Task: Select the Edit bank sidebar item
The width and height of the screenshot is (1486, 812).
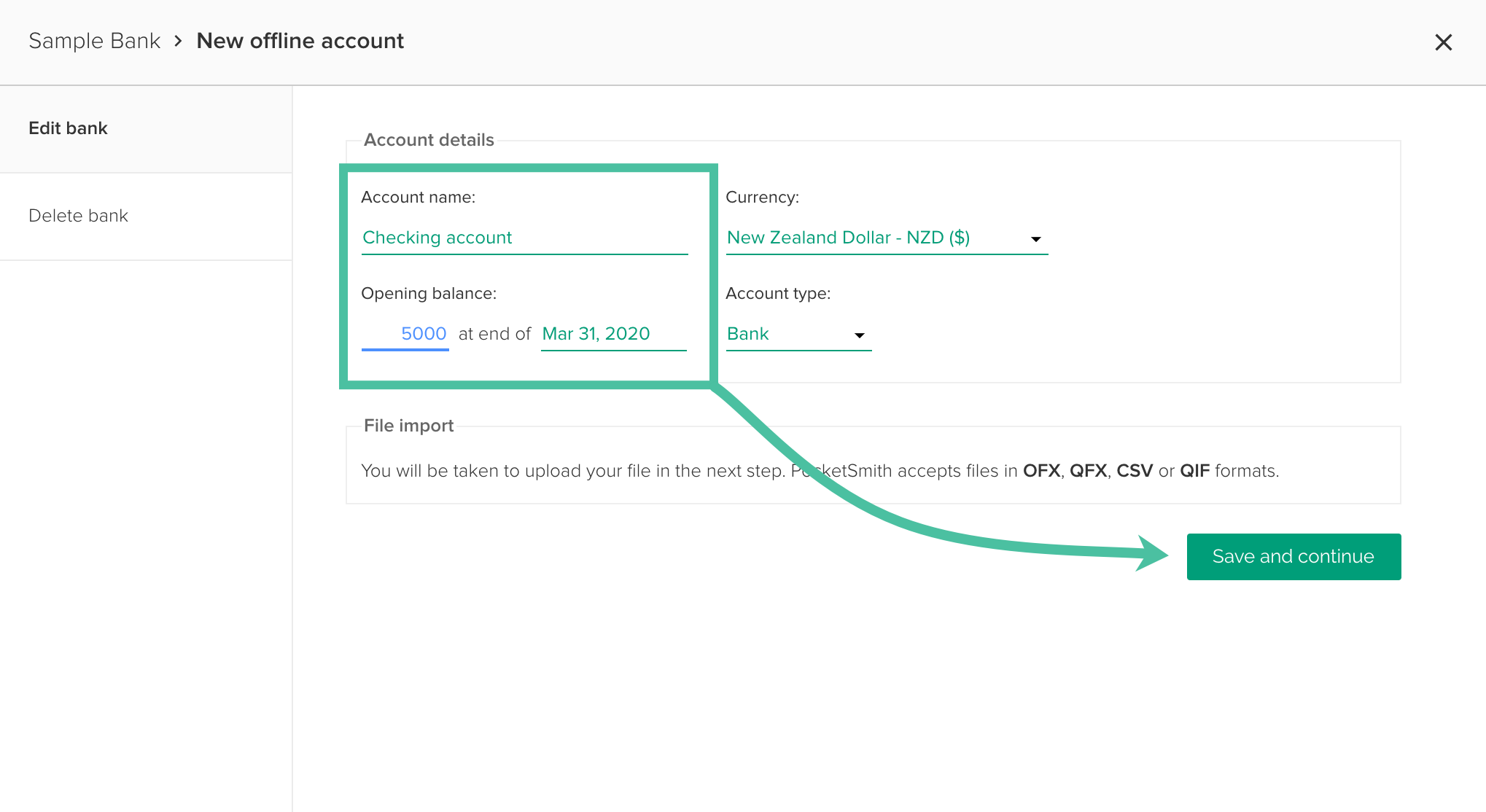Action: [x=146, y=129]
